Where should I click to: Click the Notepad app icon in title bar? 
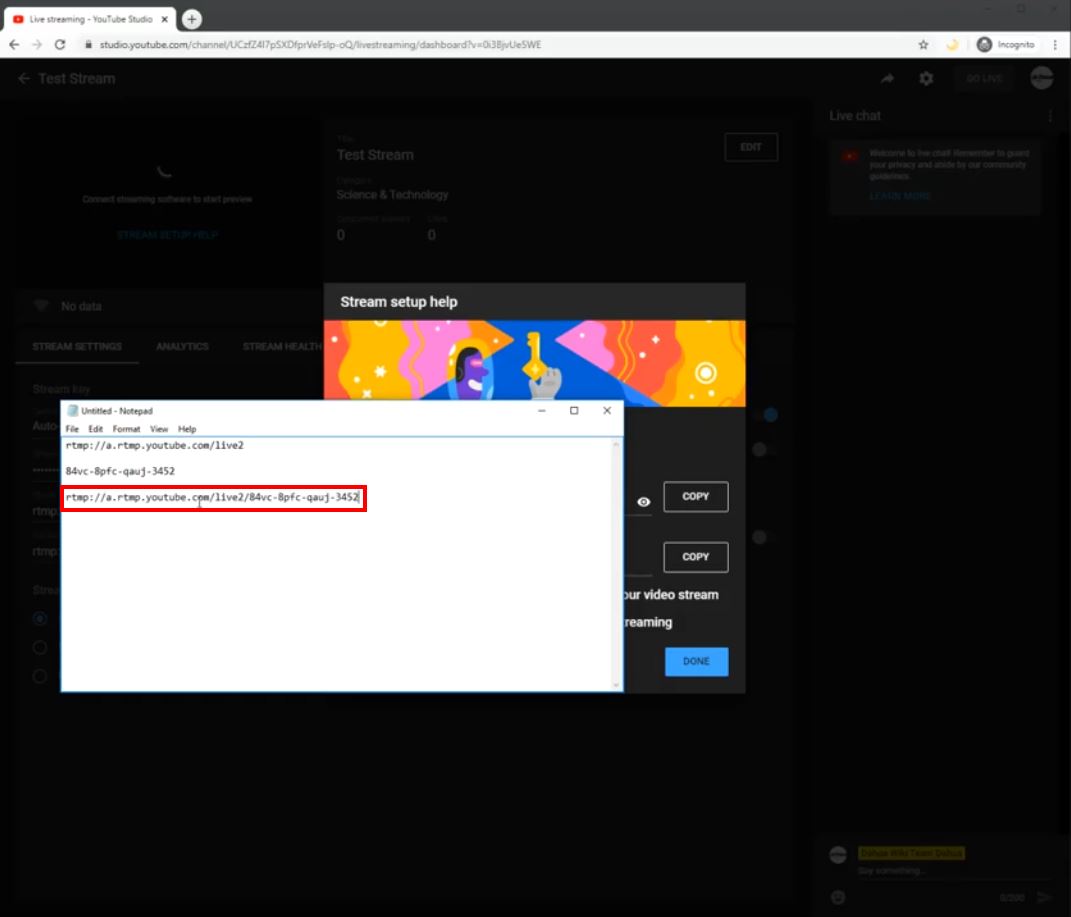click(72, 410)
